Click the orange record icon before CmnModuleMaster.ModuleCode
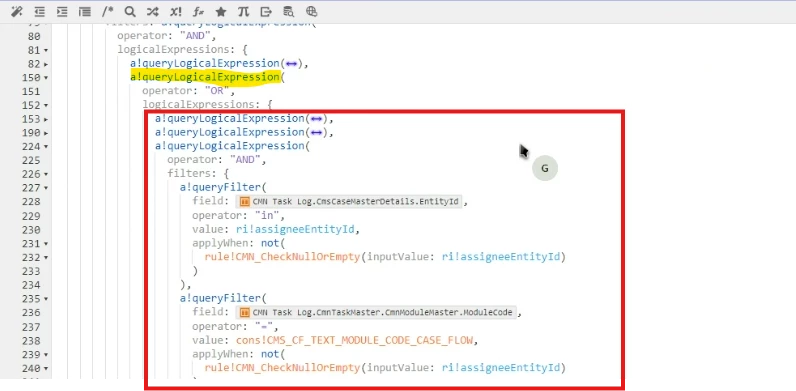Viewport: 796px width, 391px height. coord(244,312)
